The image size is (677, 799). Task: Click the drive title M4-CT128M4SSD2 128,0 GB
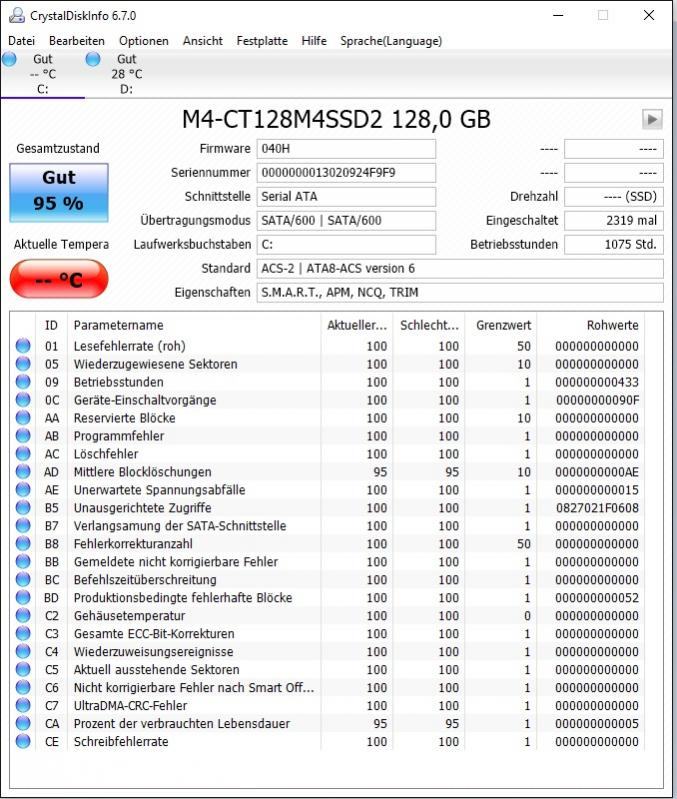tap(336, 119)
